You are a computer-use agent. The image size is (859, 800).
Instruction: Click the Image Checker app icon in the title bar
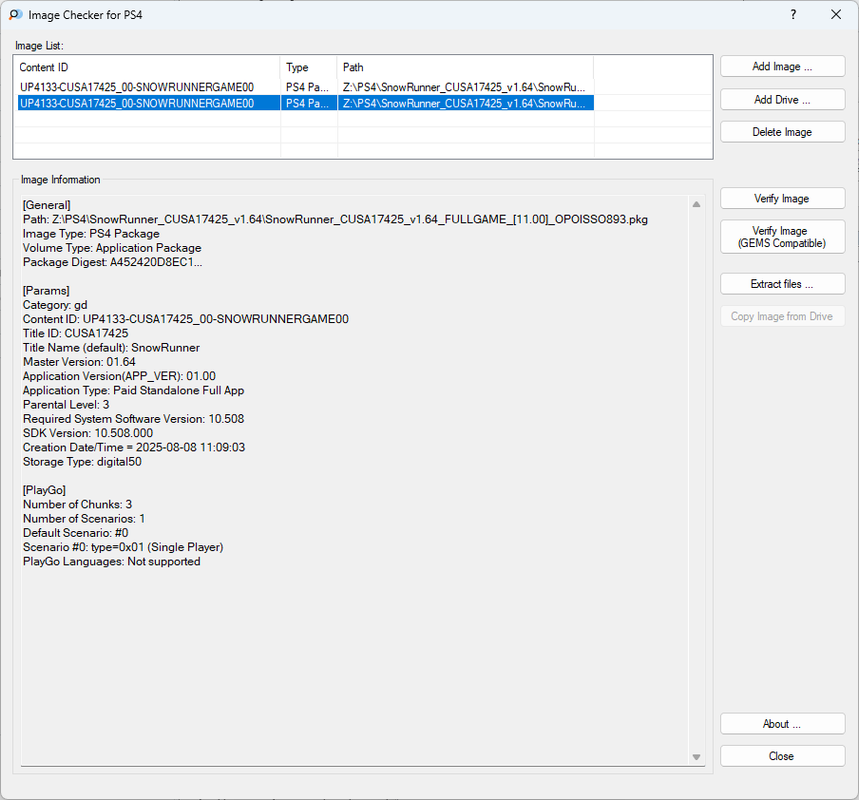[x=15, y=15]
